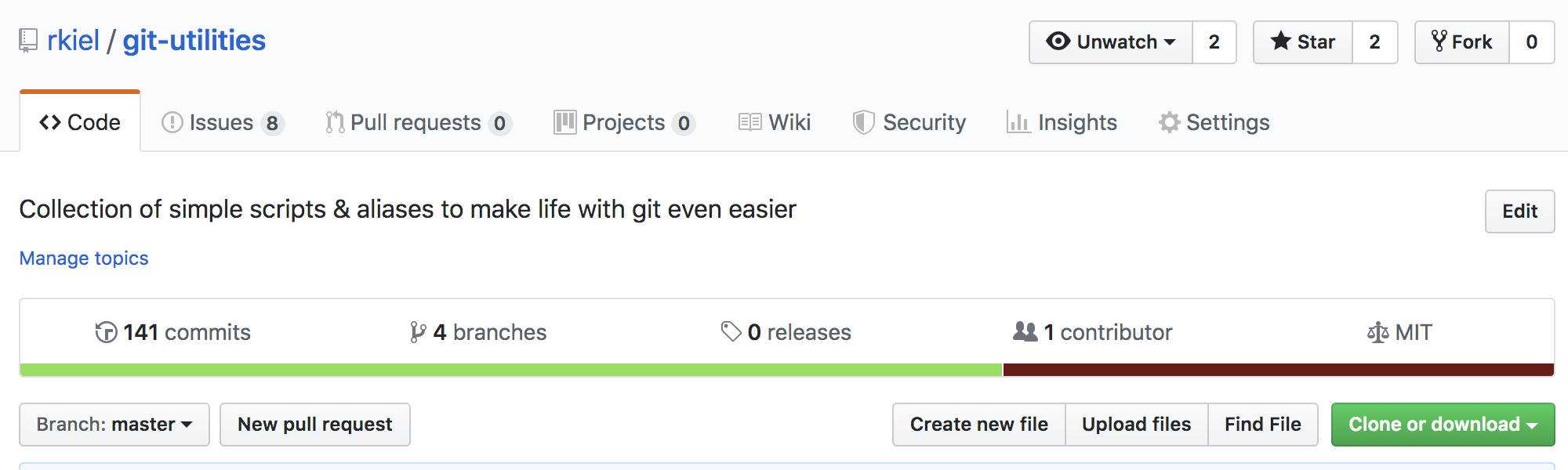1568x470 pixels.
Task: Select the Code tab
Action: [80, 122]
